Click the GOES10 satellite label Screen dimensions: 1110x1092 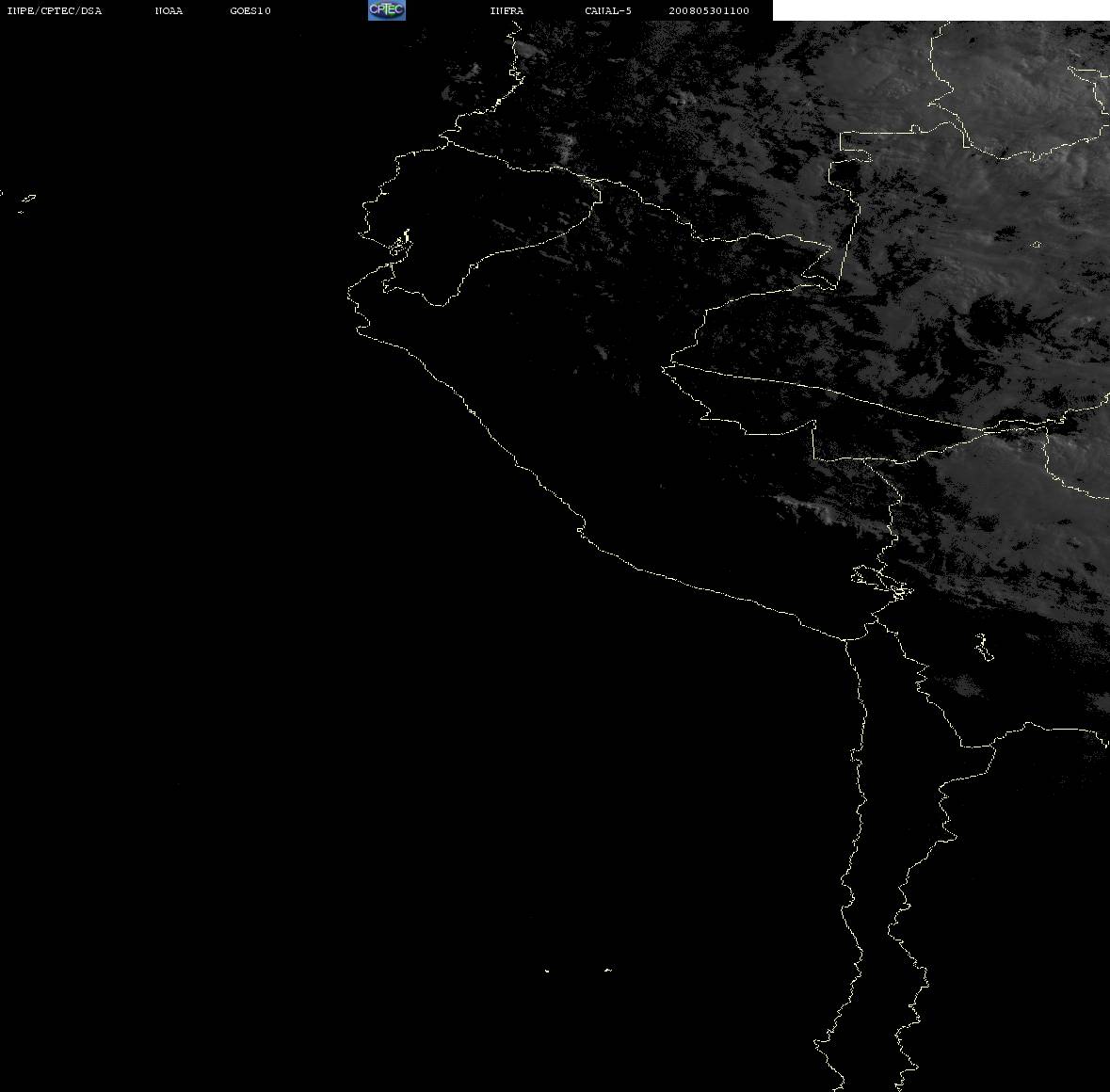pyautogui.click(x=249, y=10)
